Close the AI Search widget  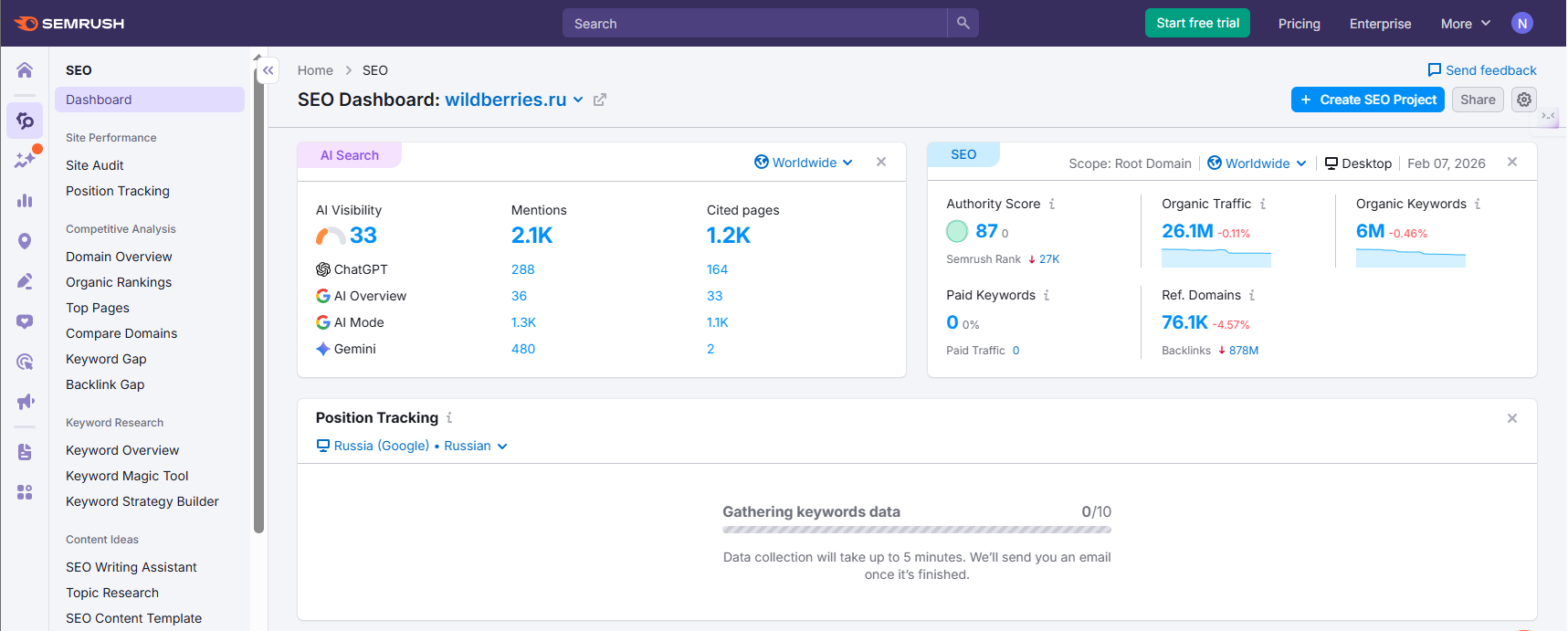[881, 162]
